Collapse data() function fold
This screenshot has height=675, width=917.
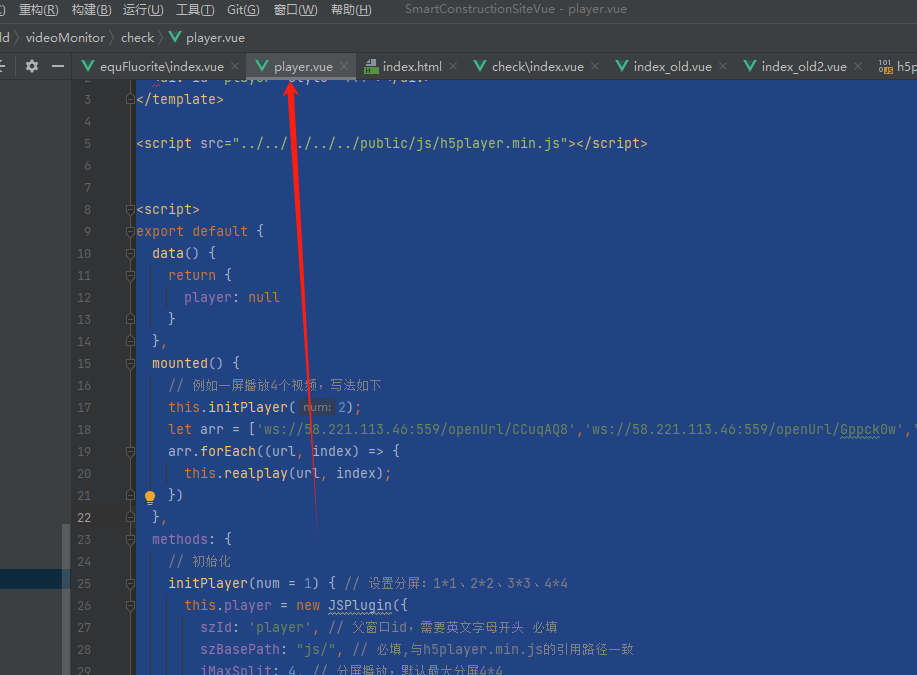pos(130,253)
